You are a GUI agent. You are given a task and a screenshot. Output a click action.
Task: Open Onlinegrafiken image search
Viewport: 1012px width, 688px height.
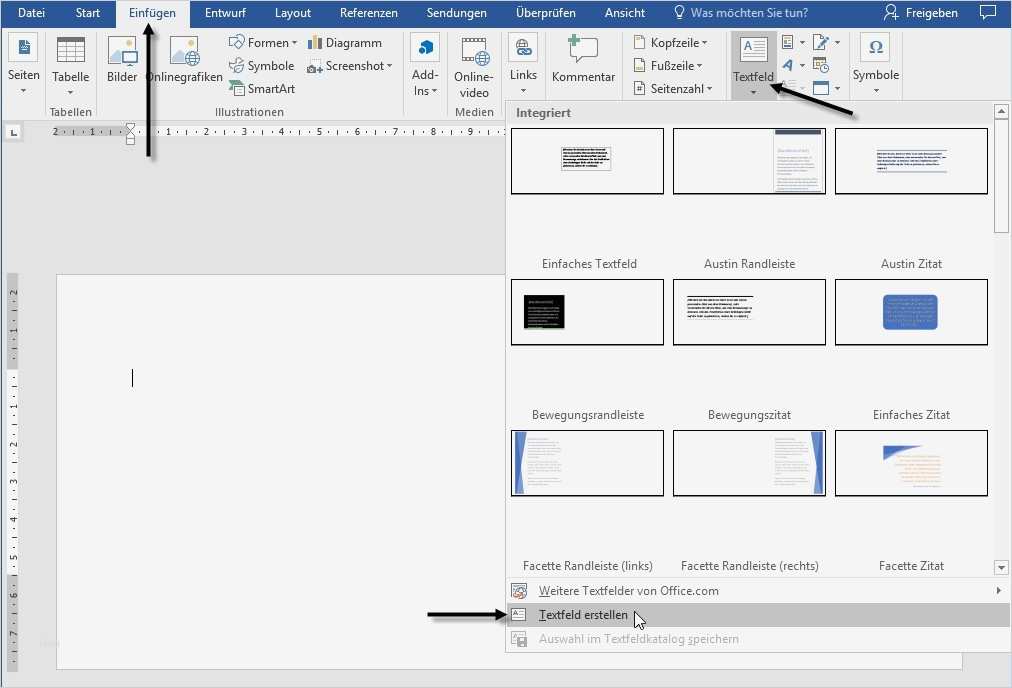click(x=184, y=52)
